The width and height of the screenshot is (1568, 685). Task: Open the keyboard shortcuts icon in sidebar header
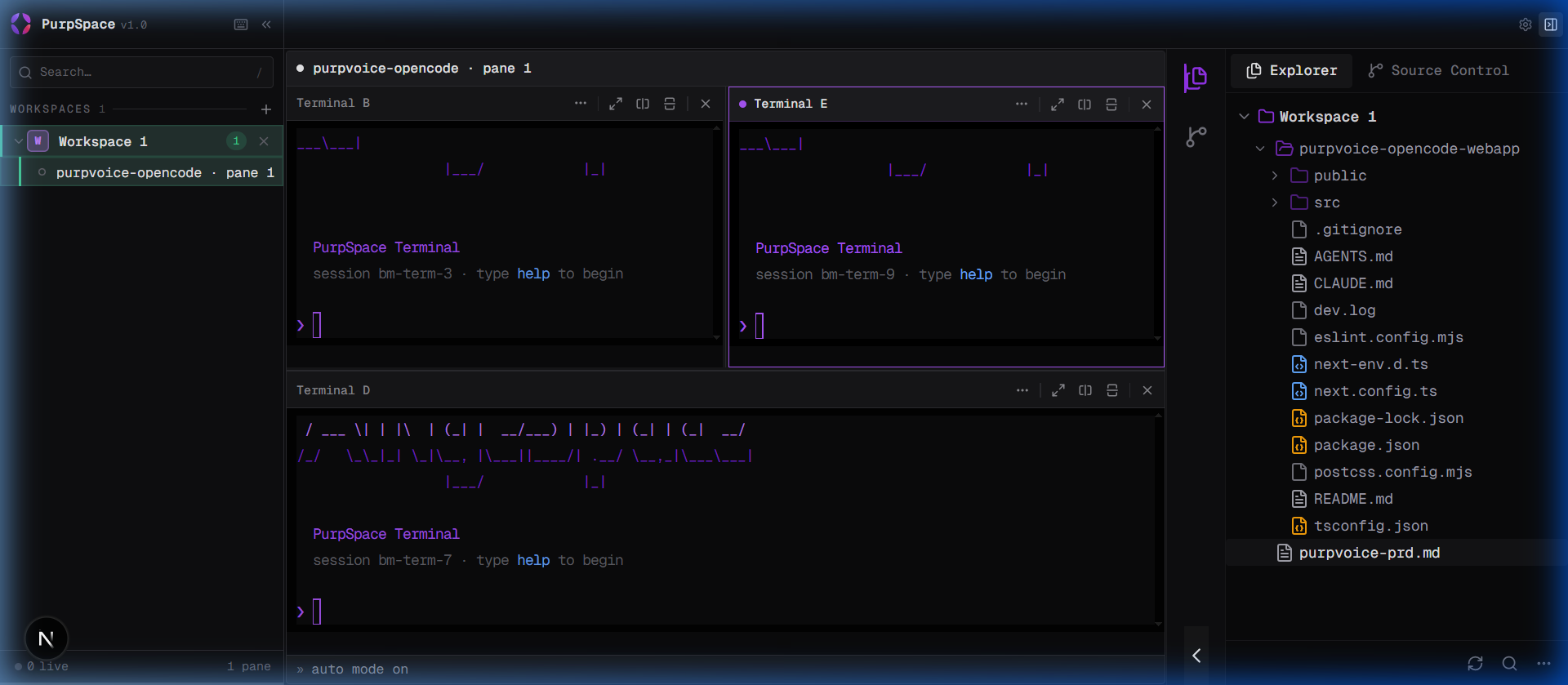tap(241, 24)
